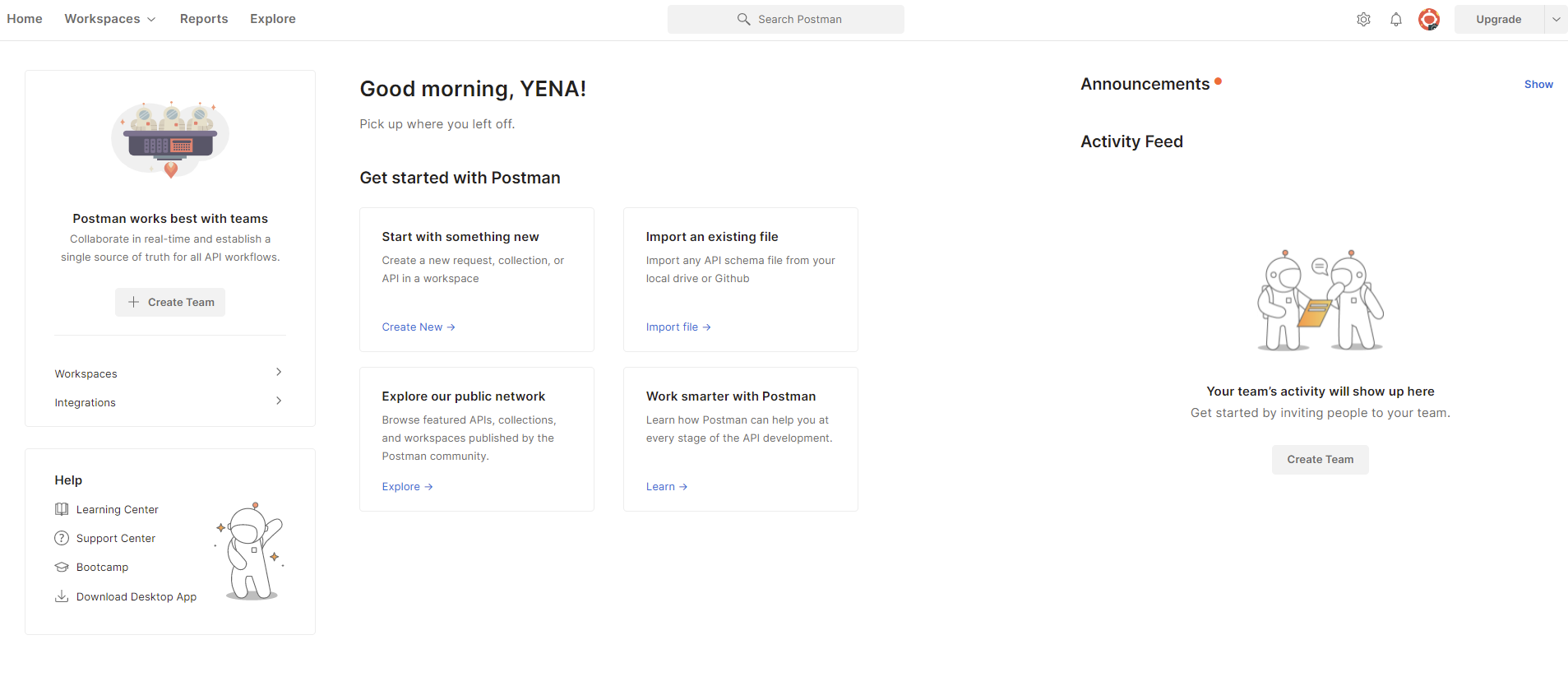
Task: Select the Import an existing file card title
Action: (712, 237)
